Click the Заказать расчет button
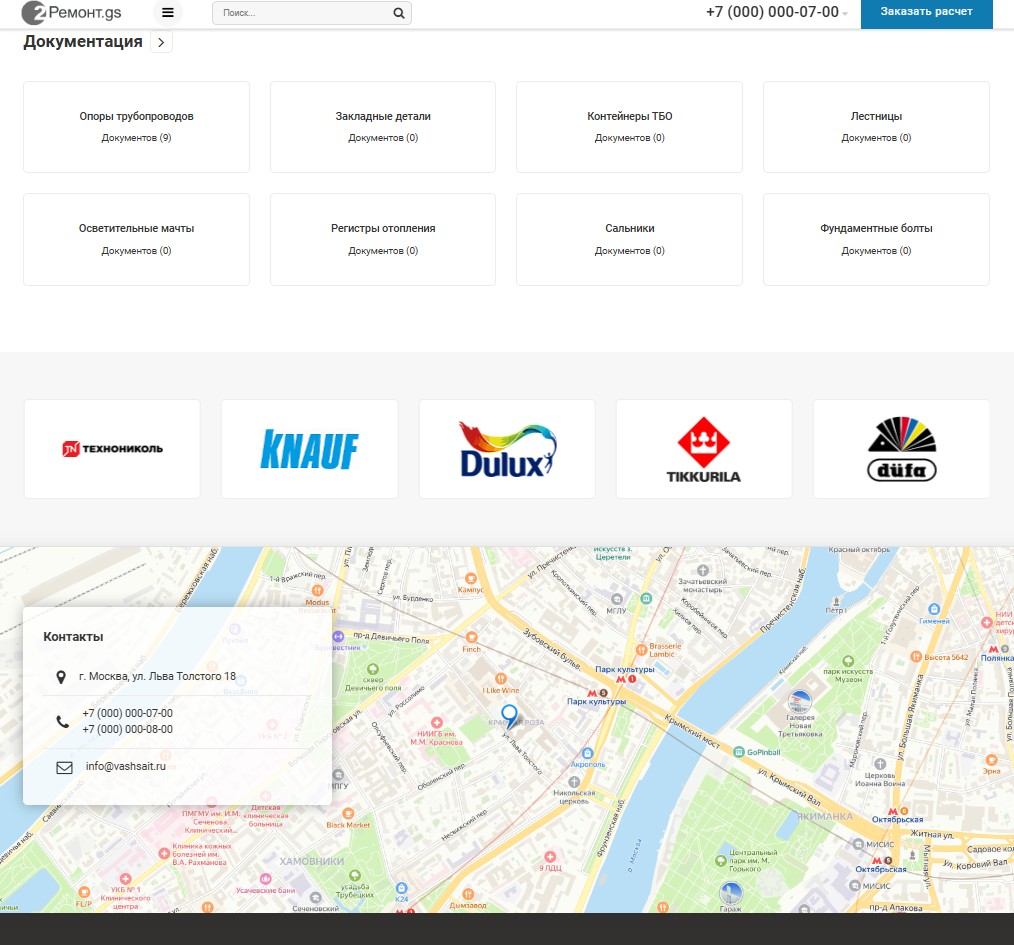 click(x=926, y=13)
